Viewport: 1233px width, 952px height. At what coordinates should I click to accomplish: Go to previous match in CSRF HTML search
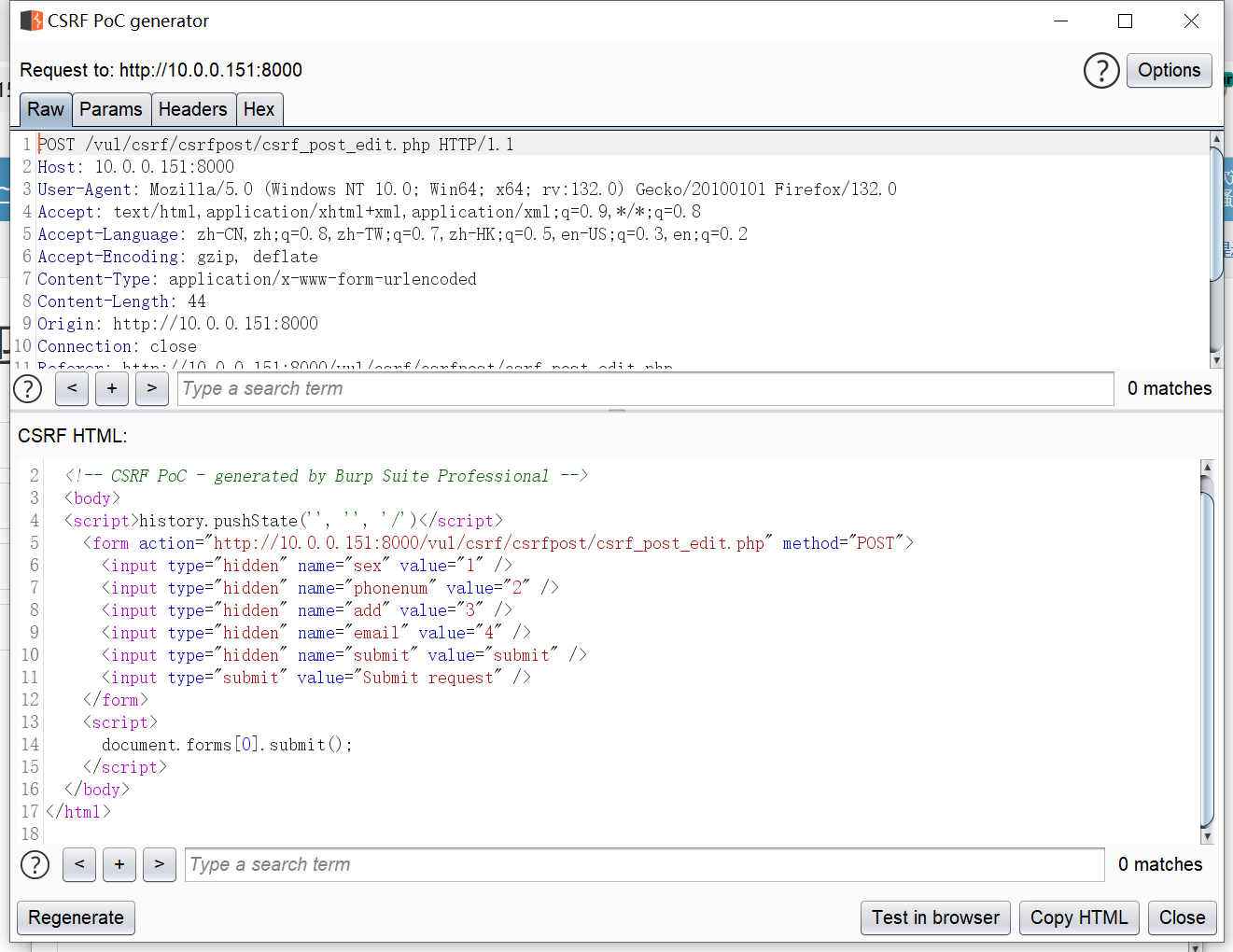pos(79,864)
